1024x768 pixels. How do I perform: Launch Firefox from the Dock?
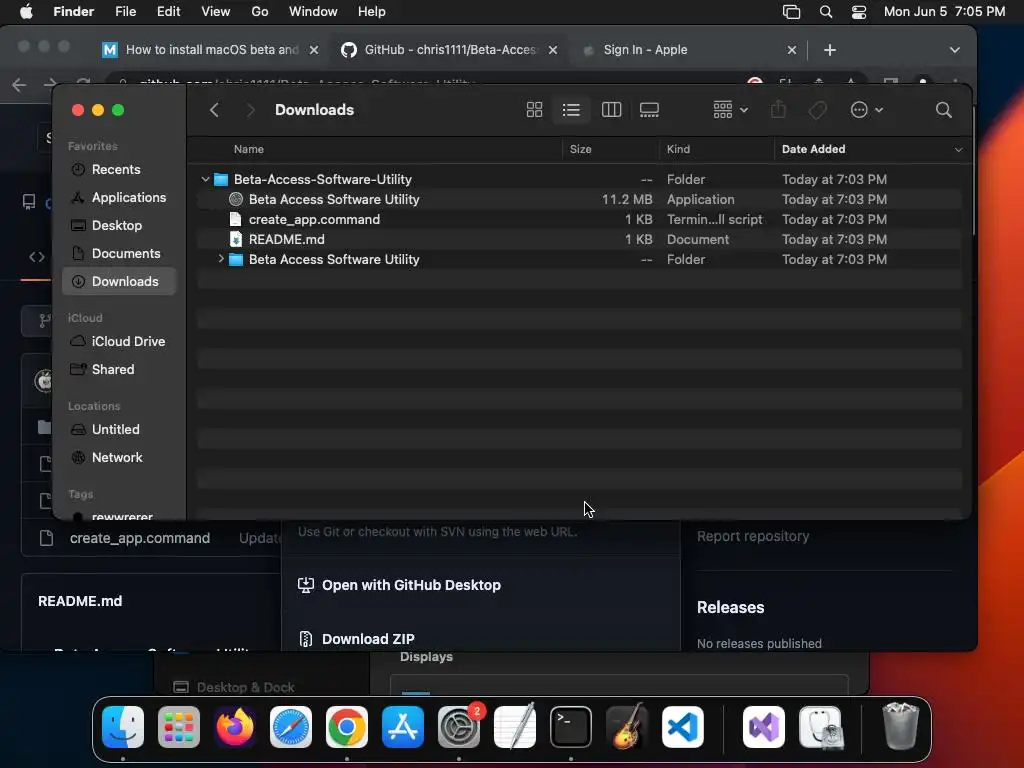tap(235, 727)
